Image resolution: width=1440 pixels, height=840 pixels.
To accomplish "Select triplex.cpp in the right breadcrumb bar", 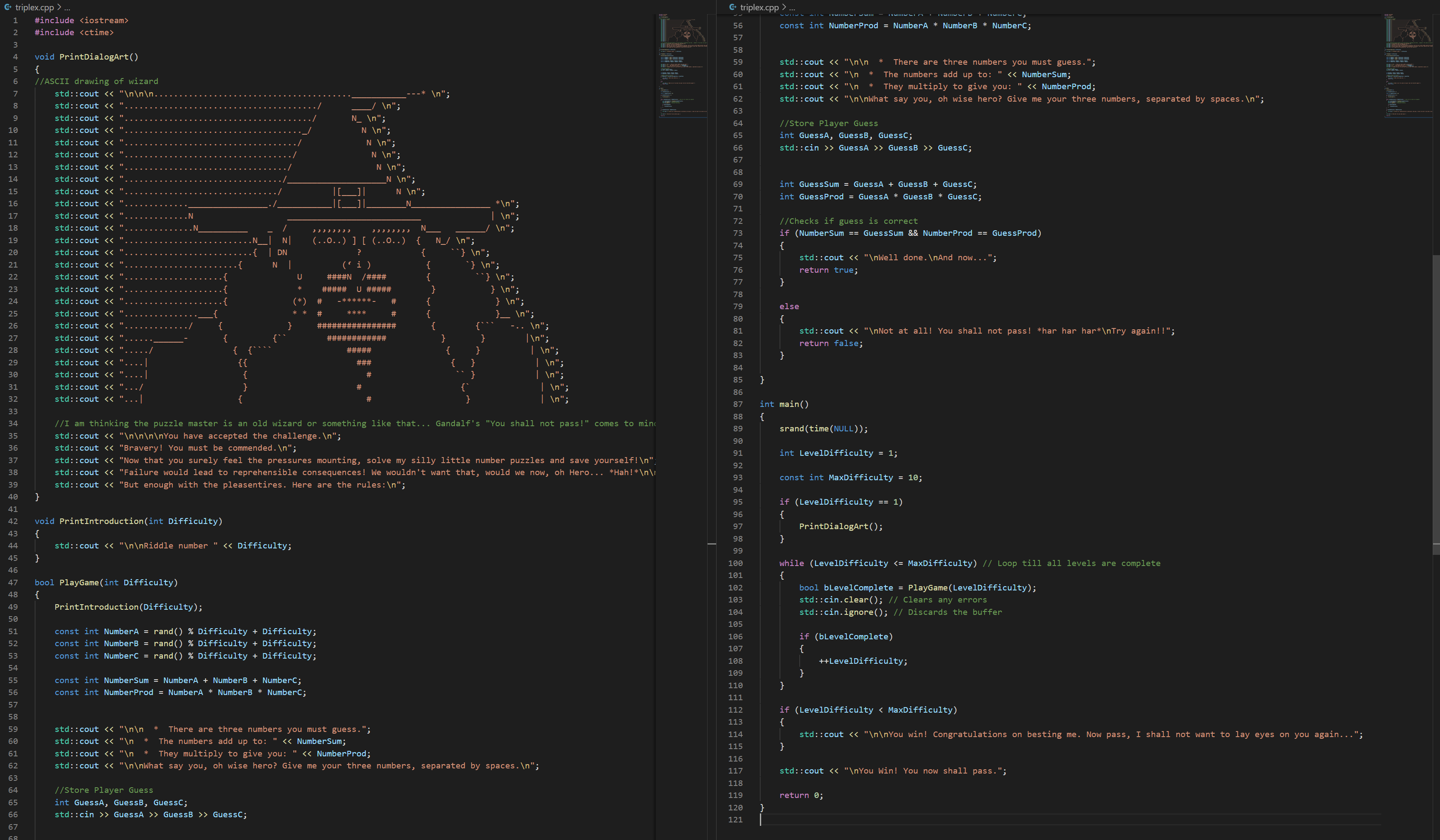I will click(x=760, y=7).
